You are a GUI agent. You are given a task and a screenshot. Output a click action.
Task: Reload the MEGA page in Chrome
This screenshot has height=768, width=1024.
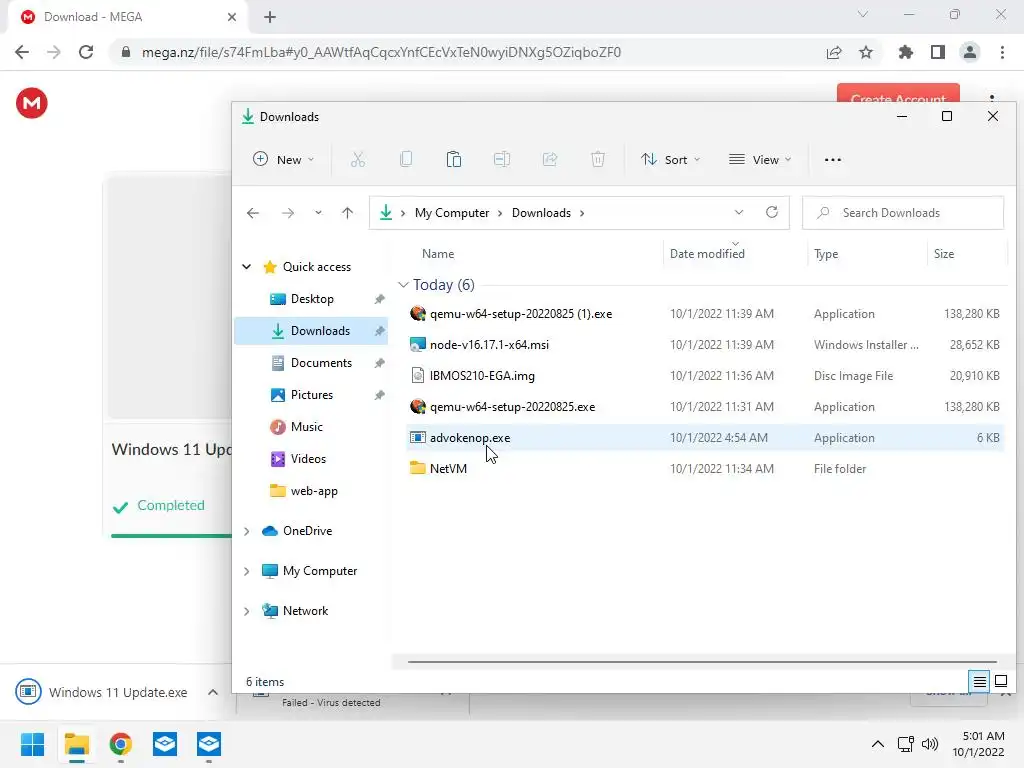pos(86,52)
